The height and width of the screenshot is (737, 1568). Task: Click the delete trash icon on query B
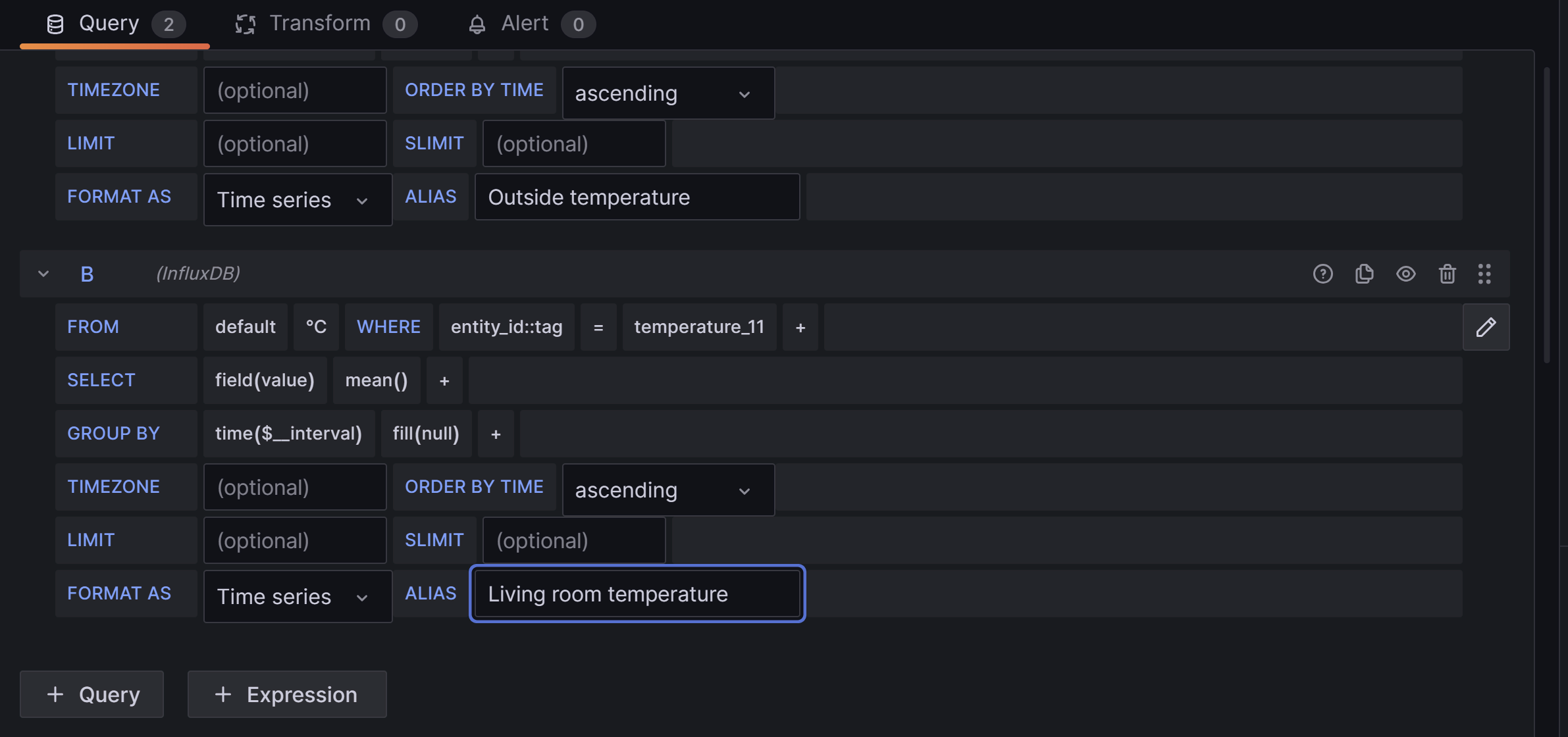(x=1447, y=273)
